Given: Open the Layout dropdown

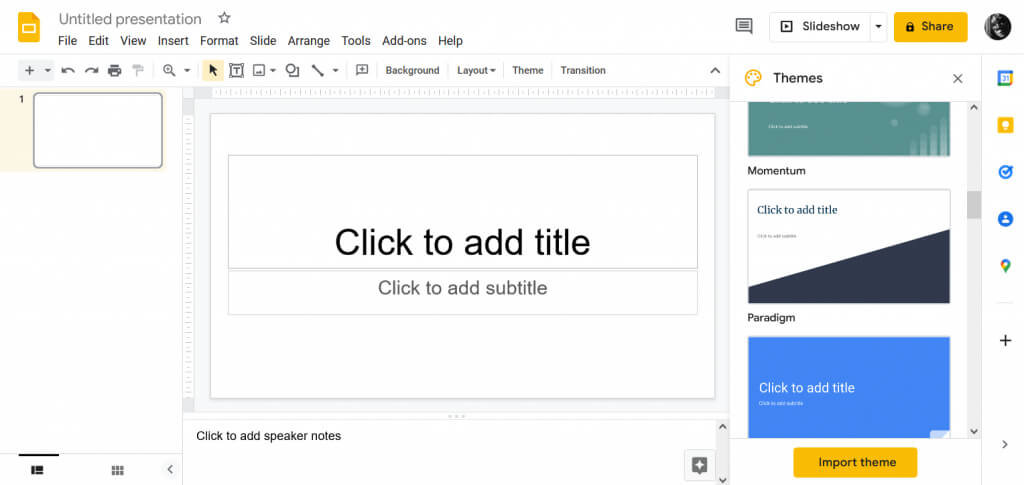Looking at the screenshot, I should click(475, 70).
